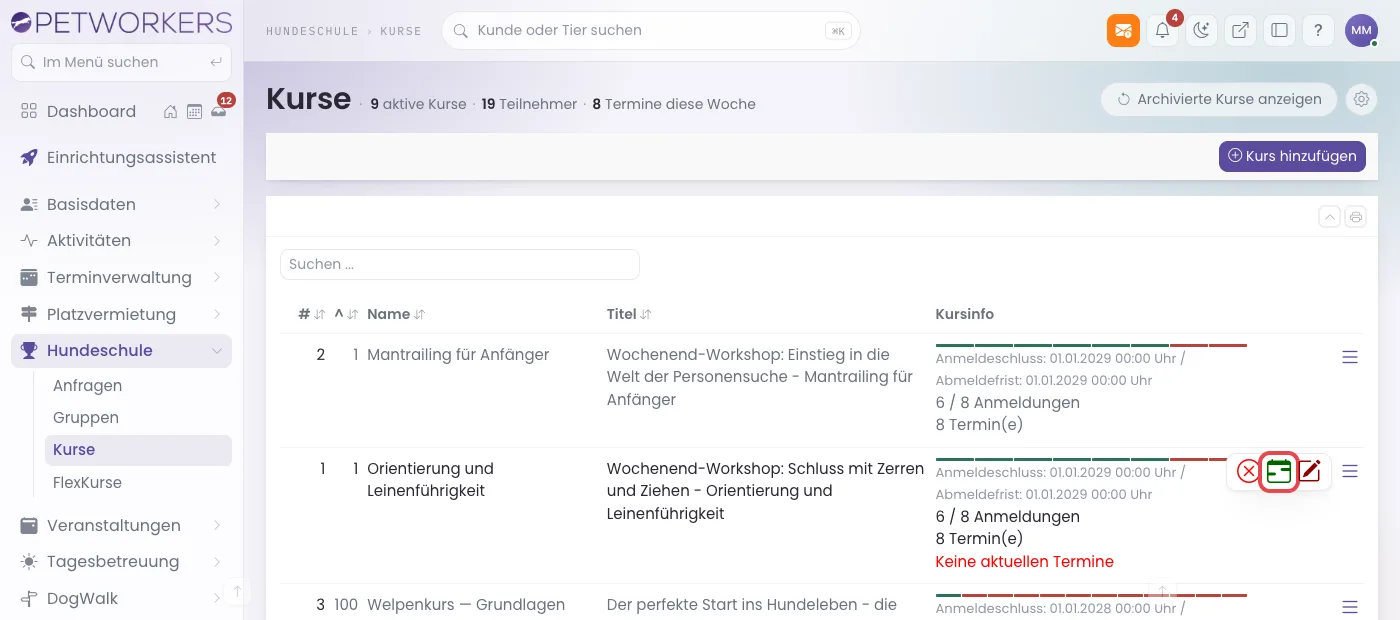Click the external link icon in the header

click(1240, 30)
